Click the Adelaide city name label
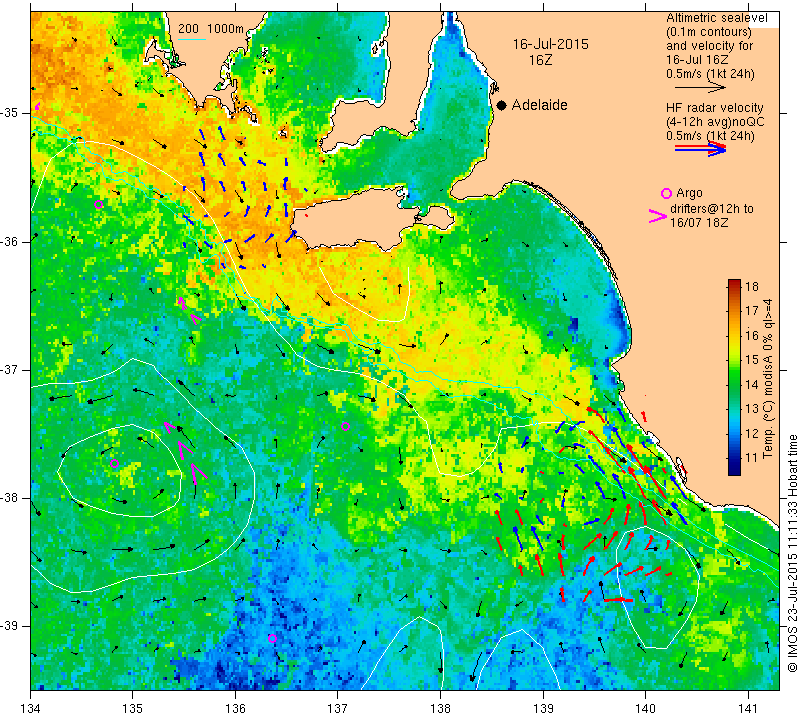The width and height of the screenshot is (800, 720). [x=539, y=105]
